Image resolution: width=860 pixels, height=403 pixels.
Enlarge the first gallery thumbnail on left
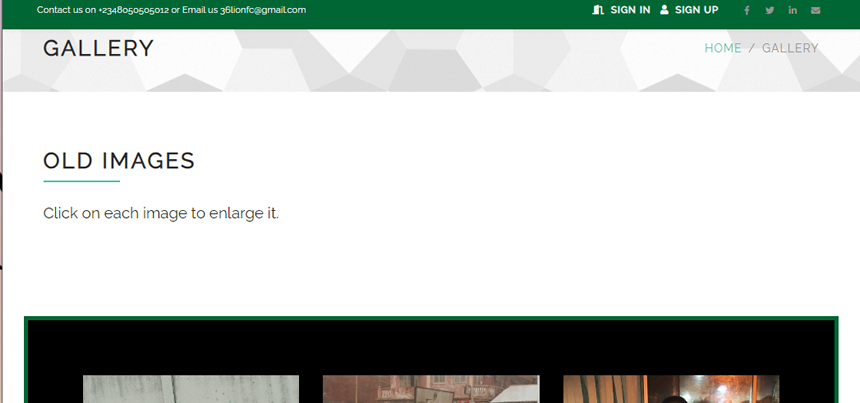pyautogui.click(x=190, y=389)
